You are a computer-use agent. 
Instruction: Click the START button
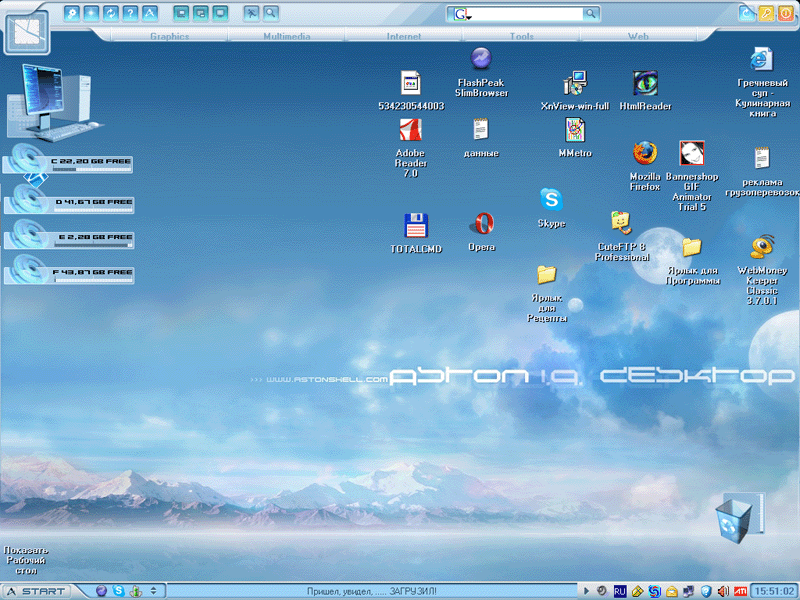tap(38, 591)
